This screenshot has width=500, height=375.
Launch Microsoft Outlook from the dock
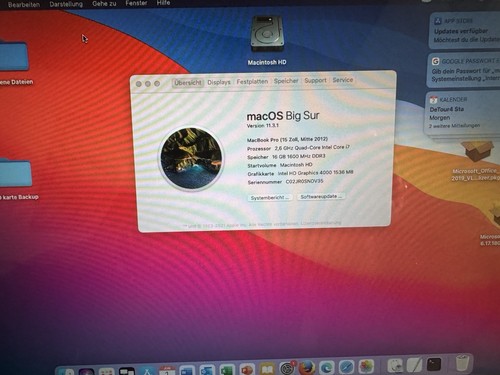coord(207,370)
